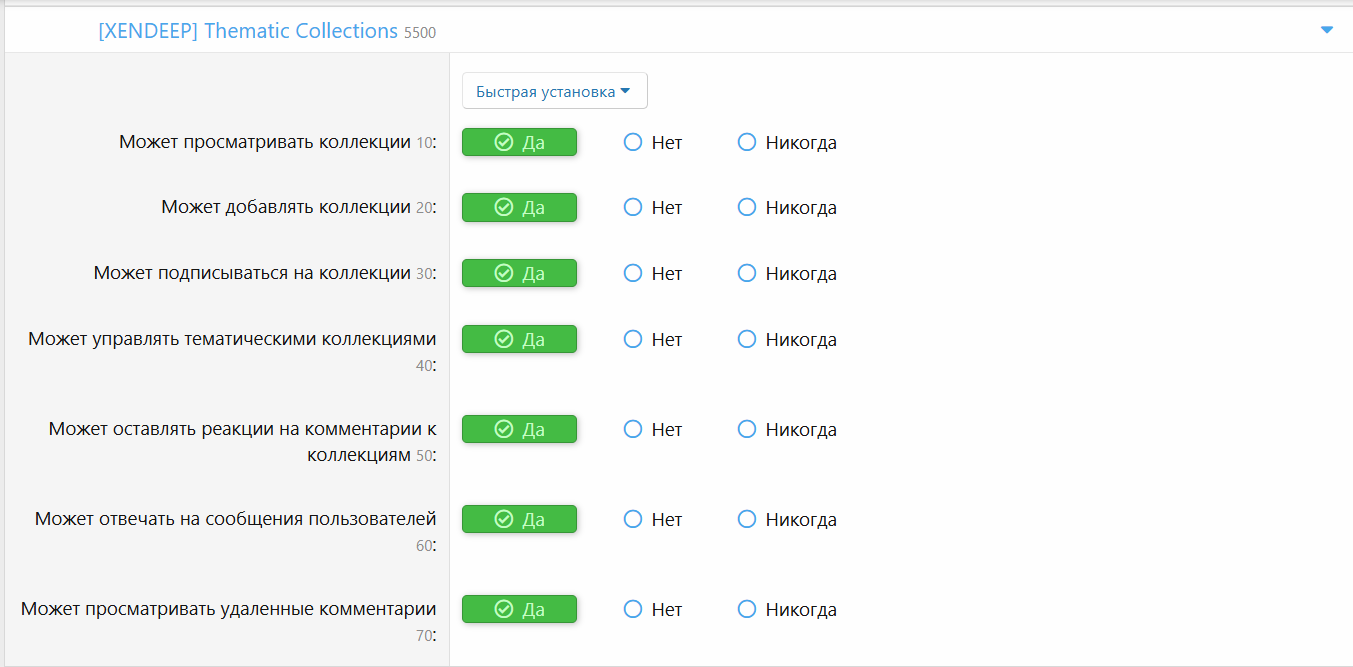Click Да for Может управлять тематическими коллекциями
1353x667 pixels.
point(519,339)
